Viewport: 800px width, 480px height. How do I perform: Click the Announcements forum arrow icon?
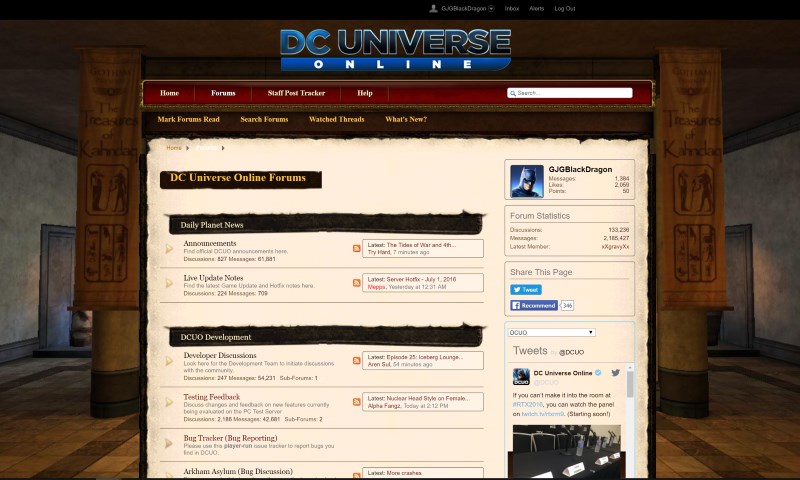pyautogui.click(x=169, y=249)
